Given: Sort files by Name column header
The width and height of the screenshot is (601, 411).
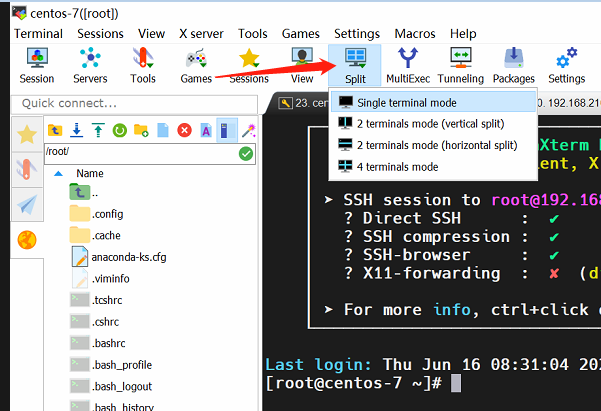Looking at the screenshot, I should (90, 173).
